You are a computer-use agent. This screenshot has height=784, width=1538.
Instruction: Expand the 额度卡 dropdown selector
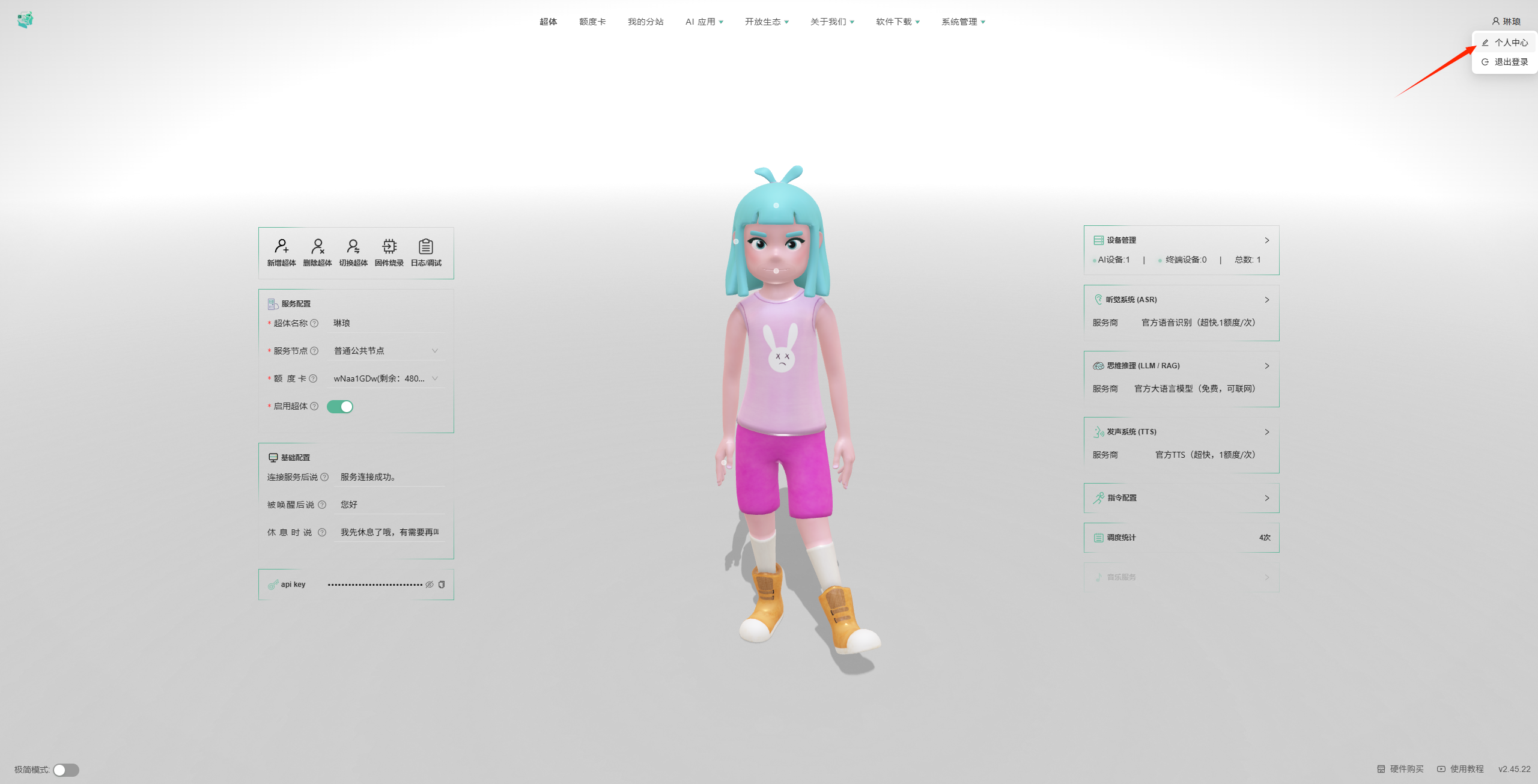pyautogui.click(x=385, y=378)
